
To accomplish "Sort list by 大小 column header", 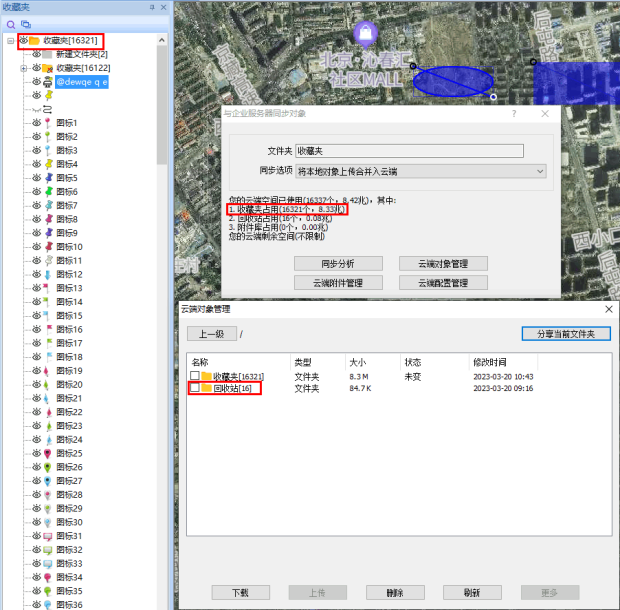I will point(357,361).
